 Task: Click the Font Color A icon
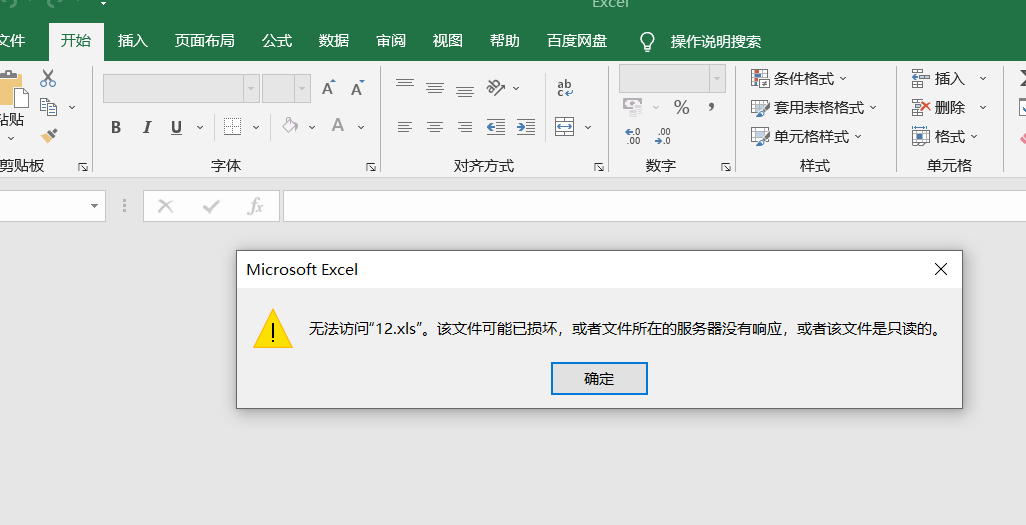[x=338, y=126]
